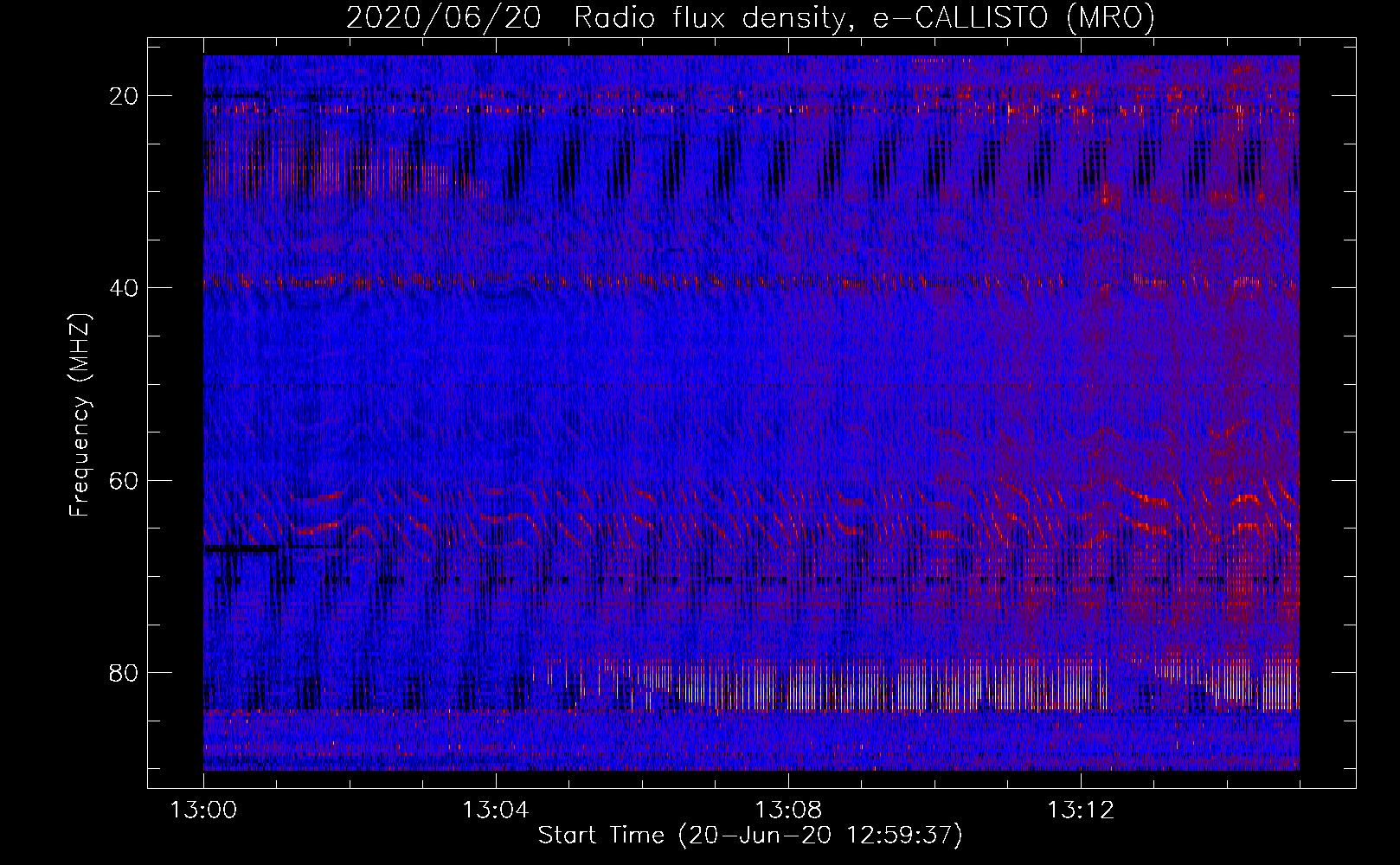Click the 80 MHz frequency tick label
1400x865 pixels.
124,672
